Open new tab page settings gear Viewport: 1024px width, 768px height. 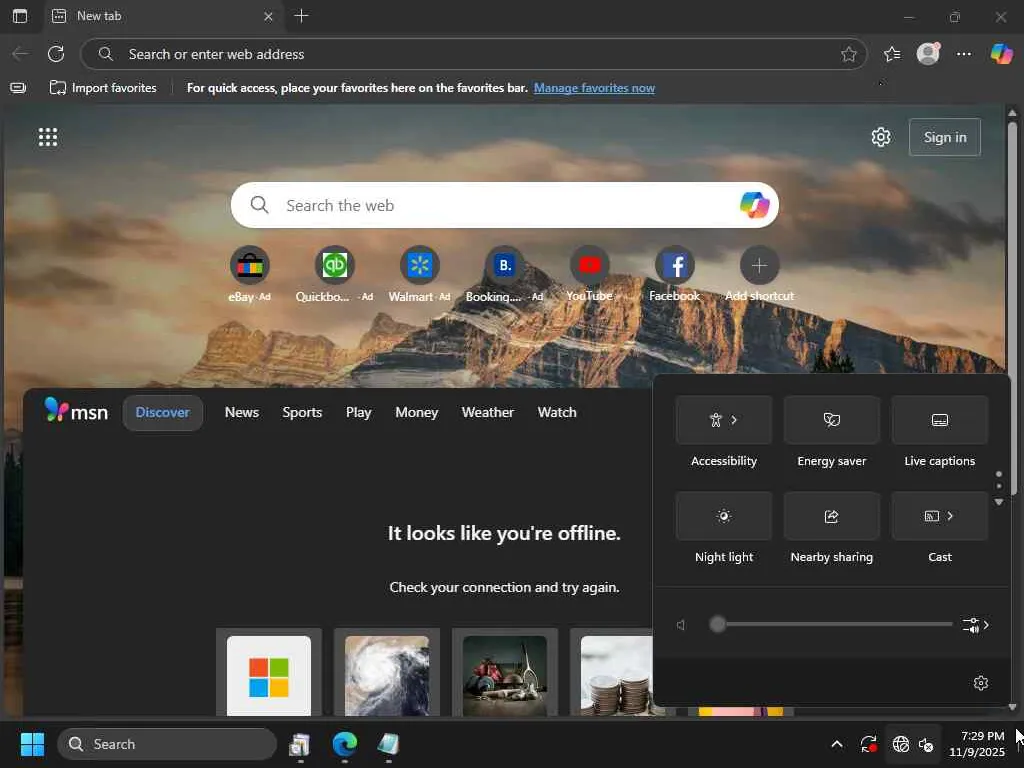[x=881, y=137]
